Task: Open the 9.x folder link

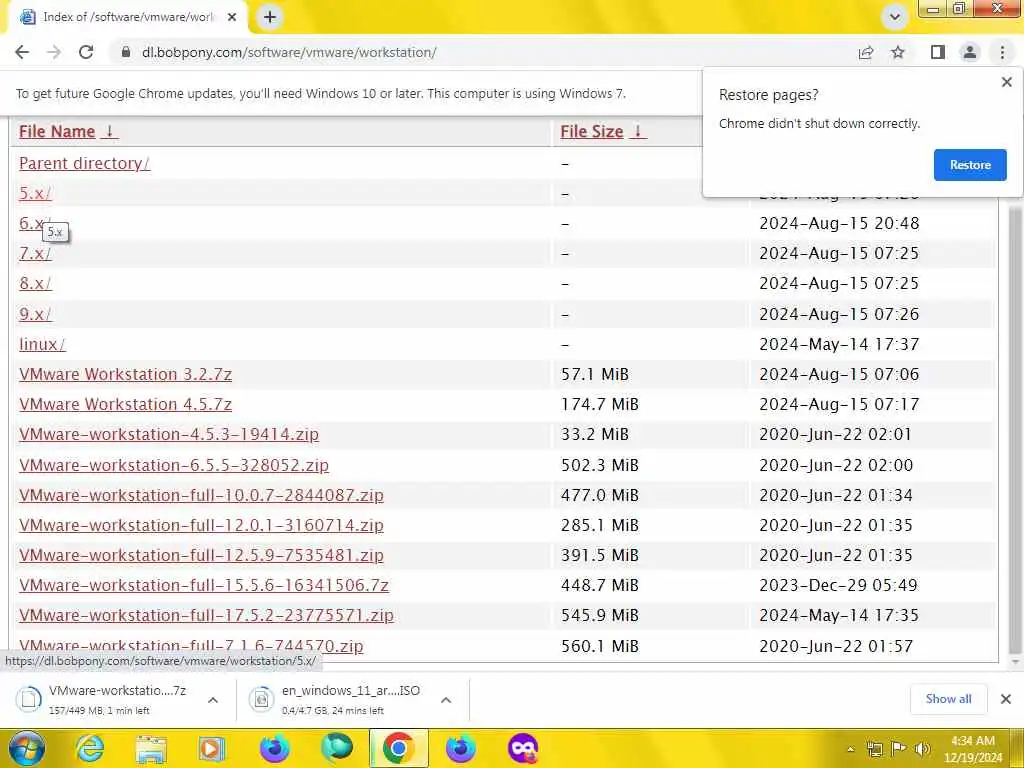Action: point(35,314)
